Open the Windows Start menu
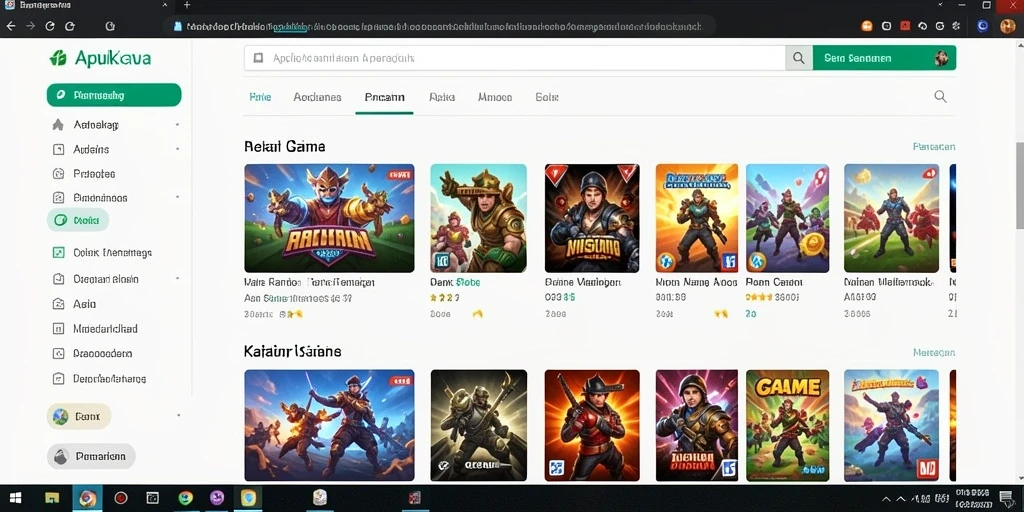 (x=14, y=498)
